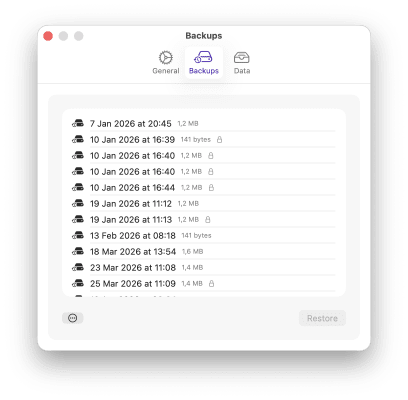Viewport: 408px width, 400px height.
Task: Click lock icon on 19 Jan 11:13 backup
Action: pos(208,219)
